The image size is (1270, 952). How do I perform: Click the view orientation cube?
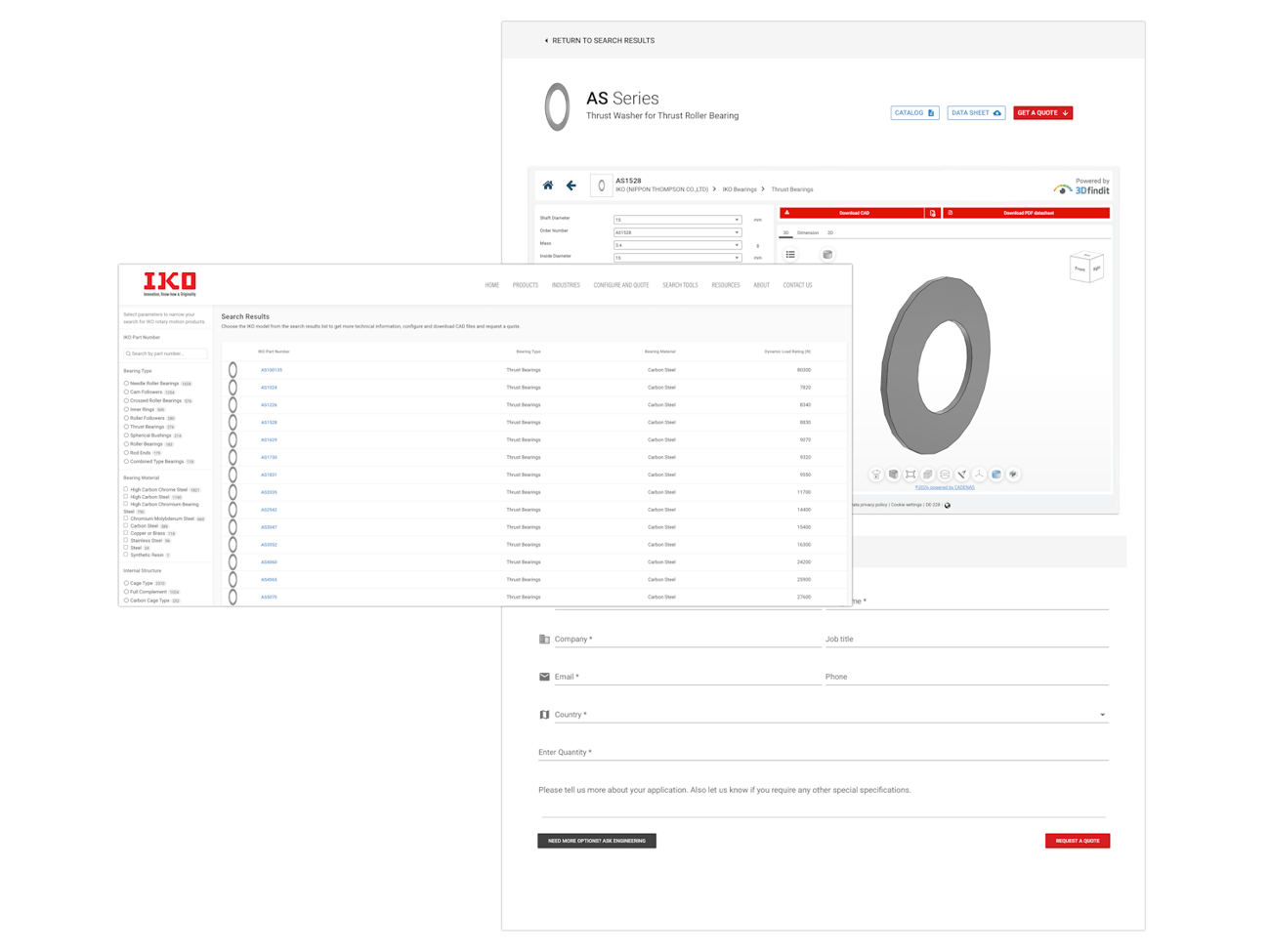click(1086, 268)
